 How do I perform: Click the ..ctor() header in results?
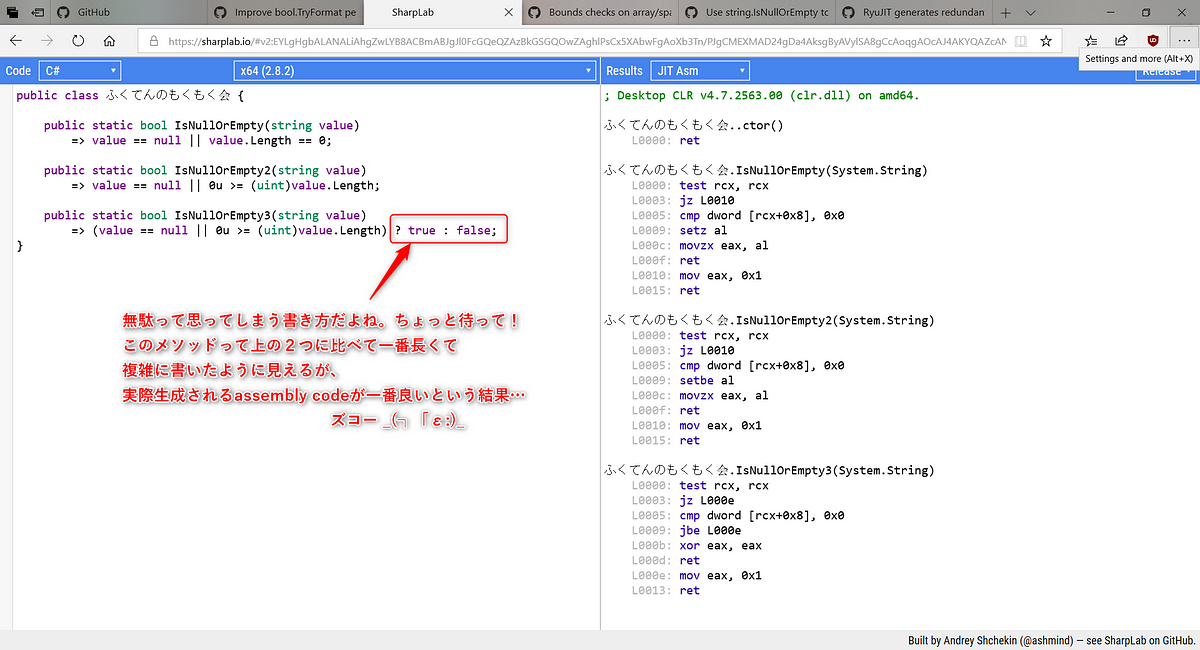point(694,125)
